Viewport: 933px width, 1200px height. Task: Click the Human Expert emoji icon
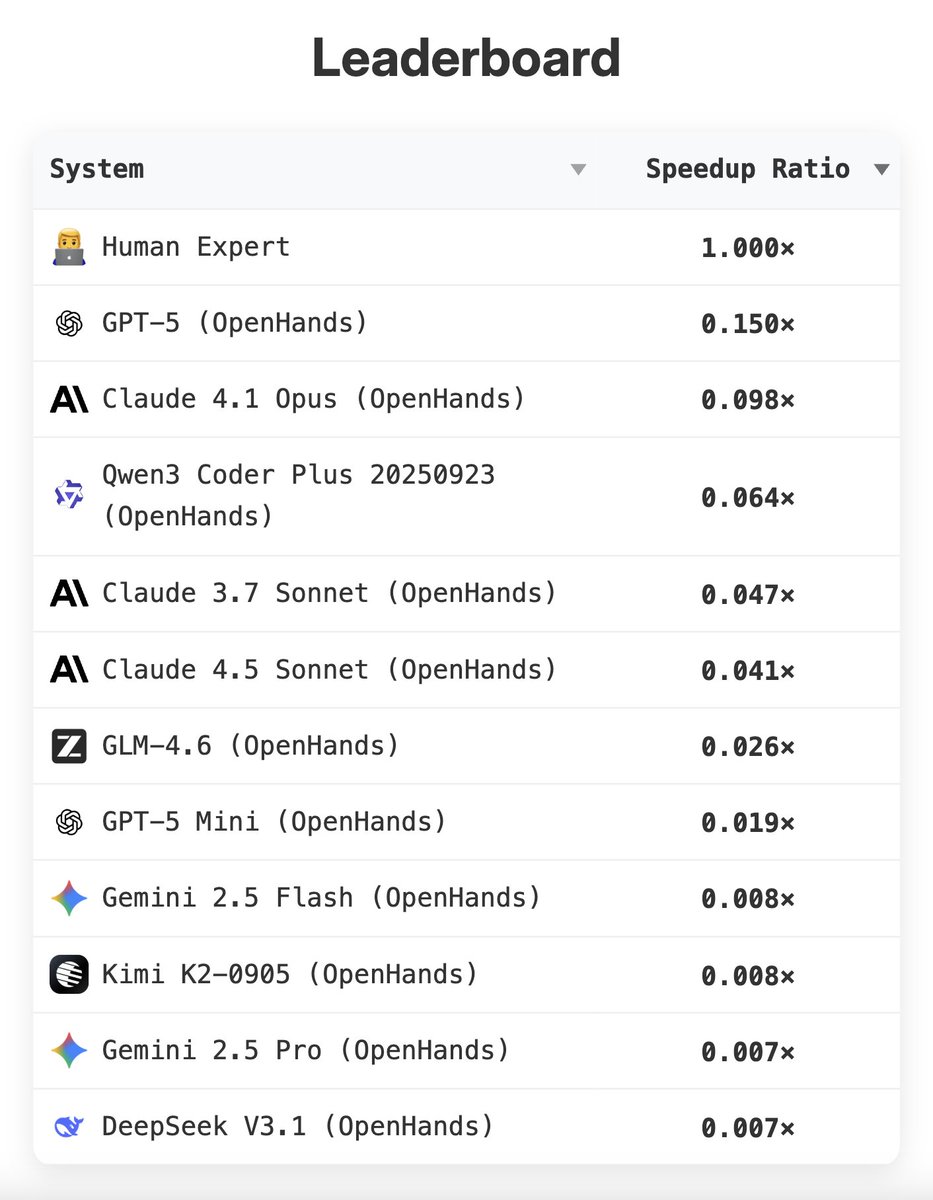pos(69,247)
